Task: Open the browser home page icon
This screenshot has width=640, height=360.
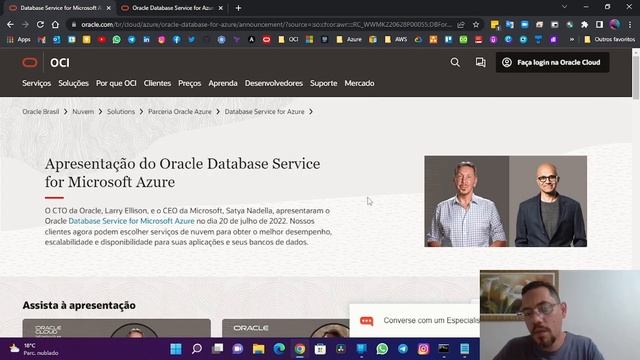Action: [55, 24]
